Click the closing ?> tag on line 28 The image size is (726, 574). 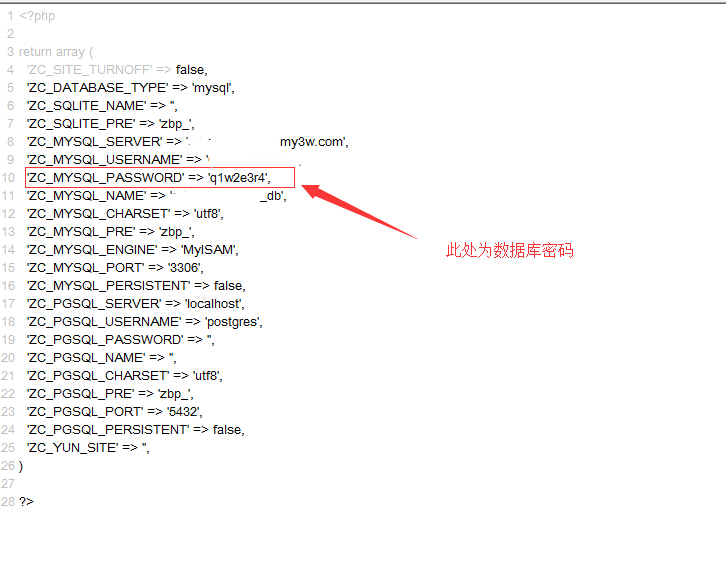click(x=26, y=502)
